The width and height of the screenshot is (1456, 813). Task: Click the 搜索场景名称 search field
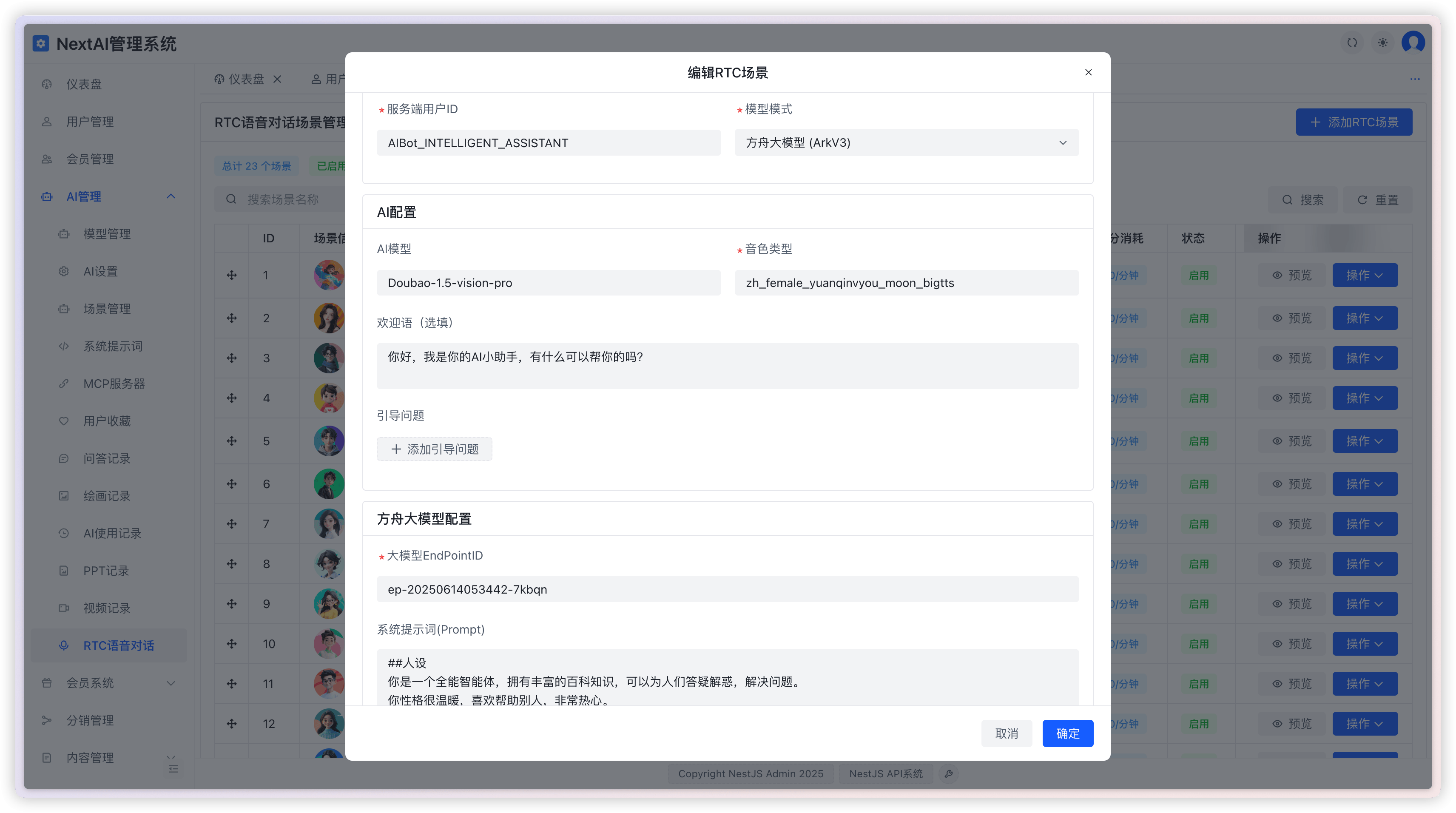[x=280, y=199]
